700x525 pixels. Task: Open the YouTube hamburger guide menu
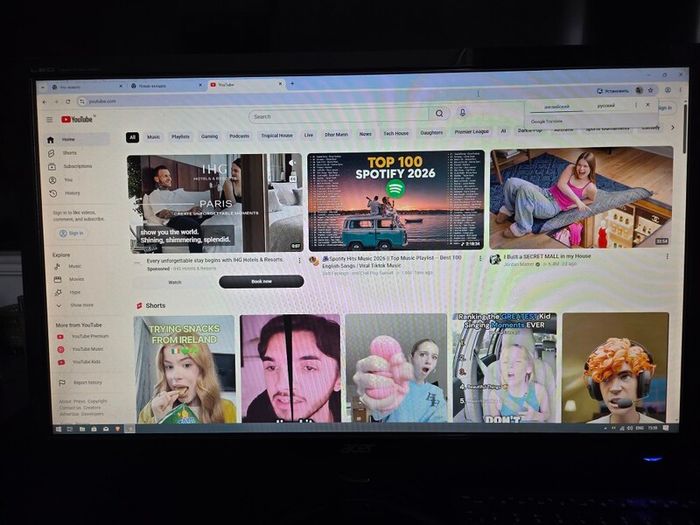(x=50, y=120)
